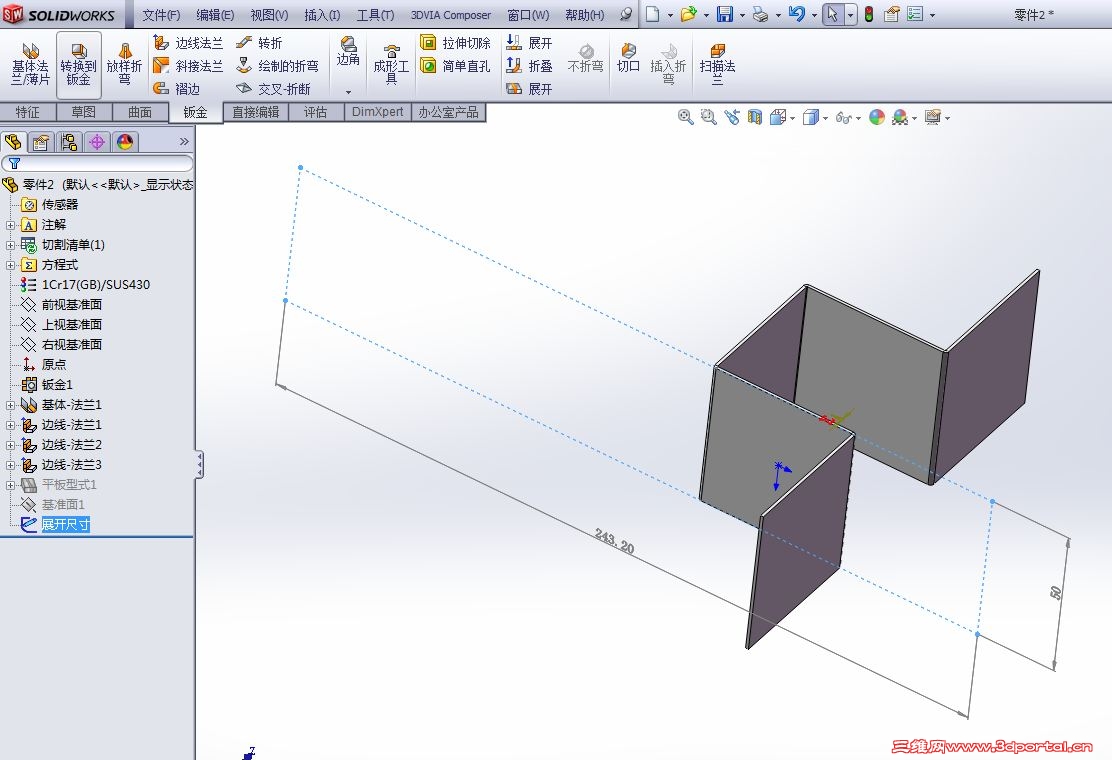
Task: Select the Cross-Break tool (交叉-折断)
Action: click(x=274, y=89)
